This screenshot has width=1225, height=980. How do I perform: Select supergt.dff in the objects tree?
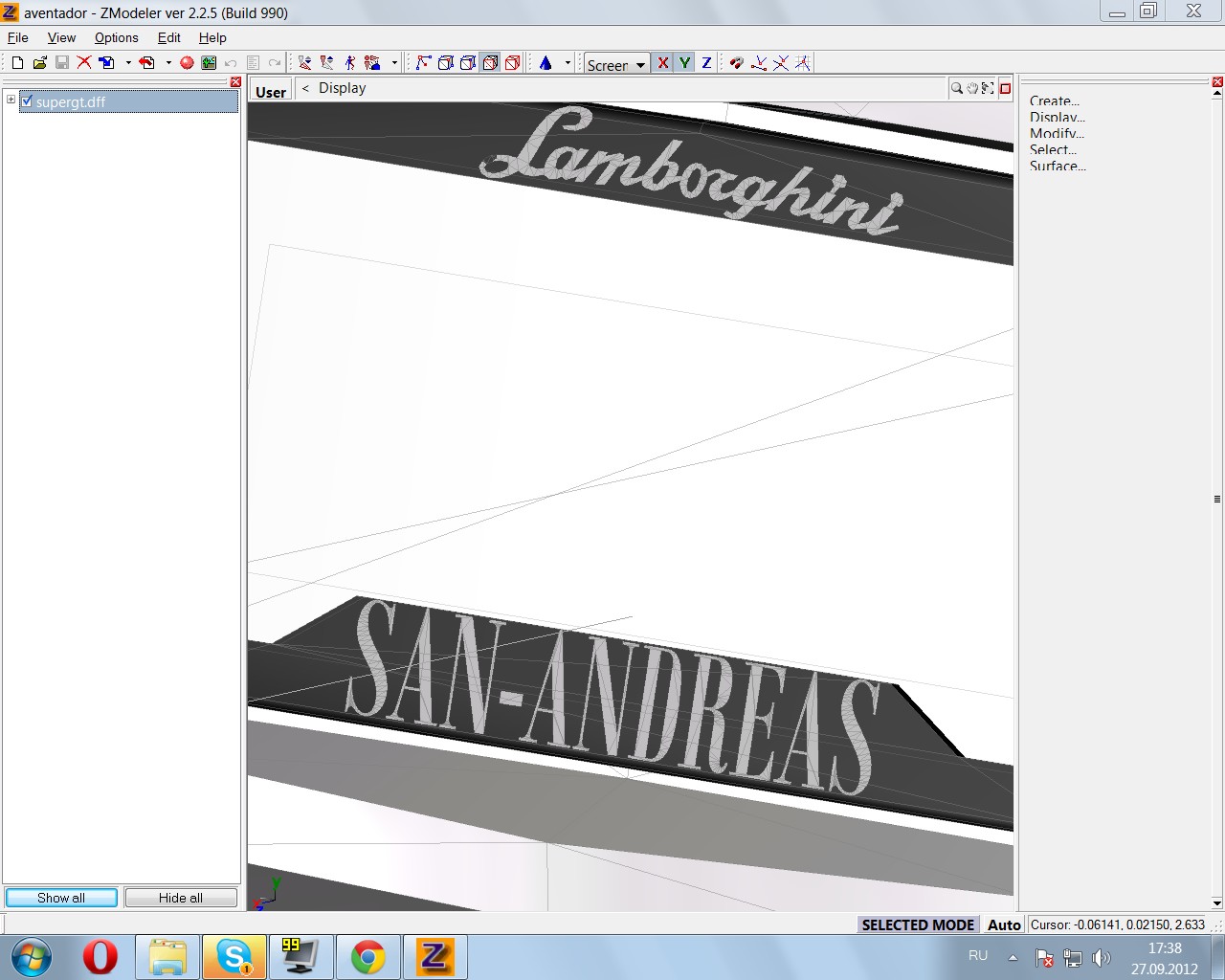(128, 100)
